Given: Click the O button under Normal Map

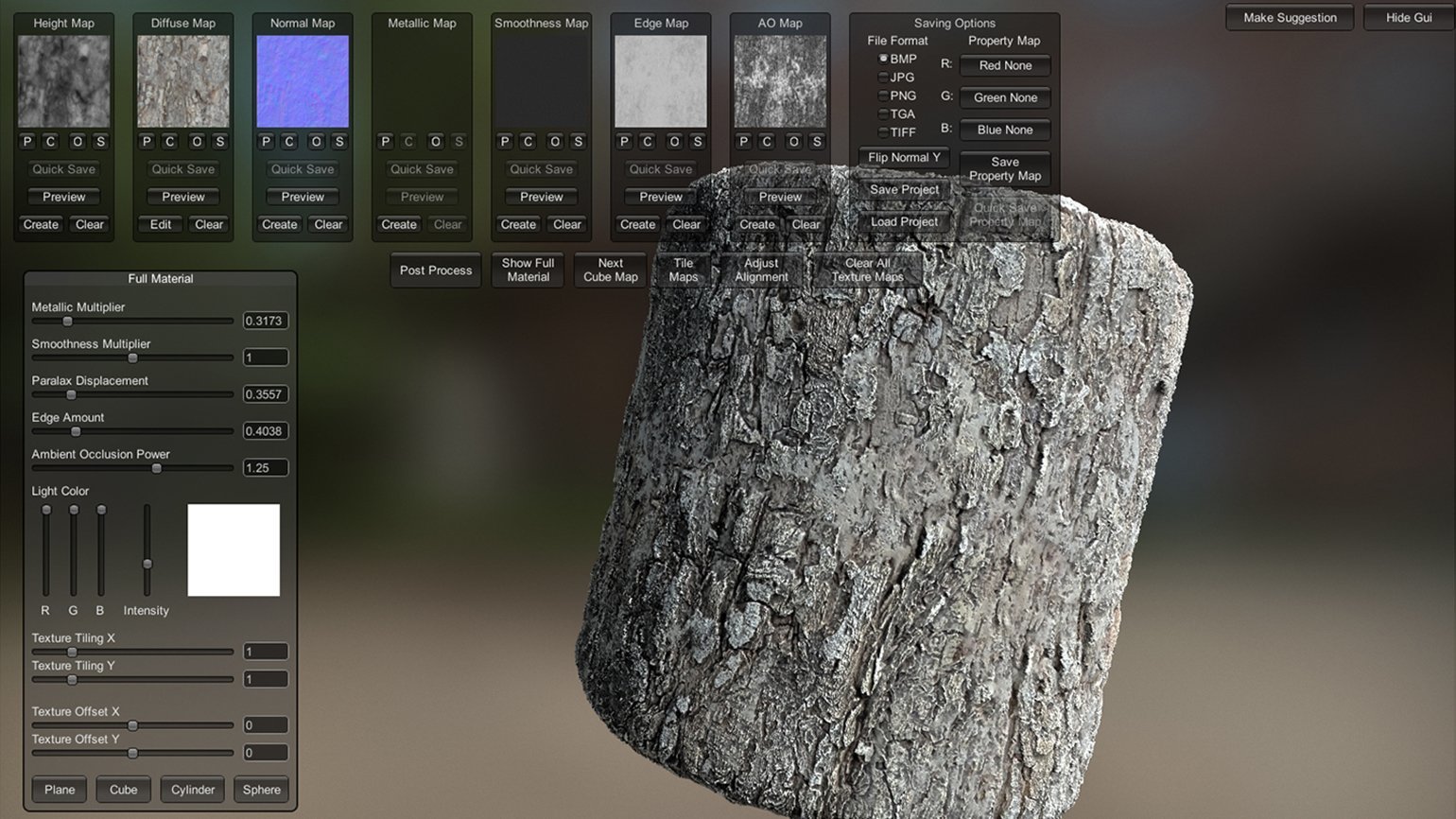Looking at the screenshot, I should click(x=316, y=142).
